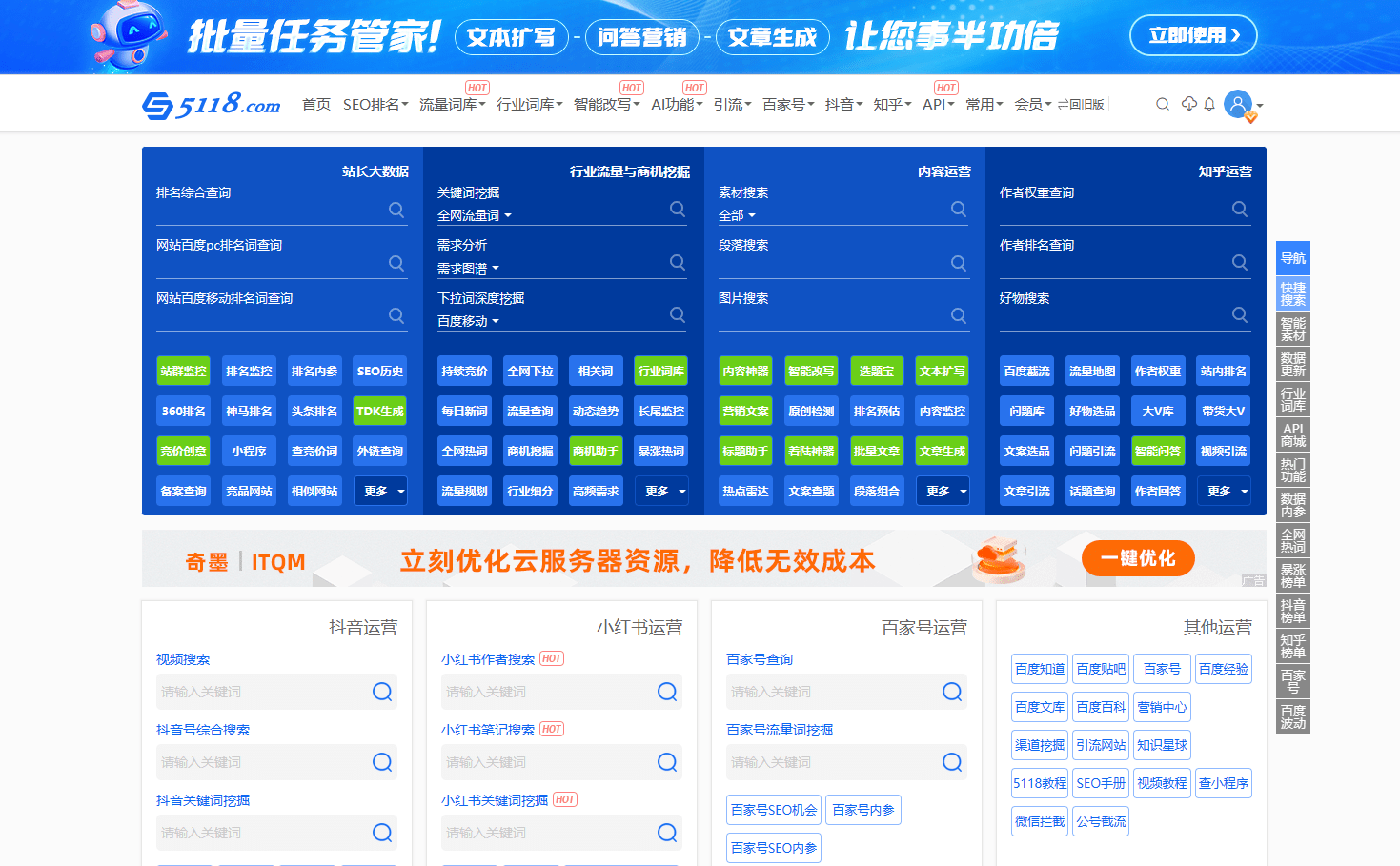Click the 文本扩写 tool button
This screenshot has height=866, width=1400.
coord(942,371)
